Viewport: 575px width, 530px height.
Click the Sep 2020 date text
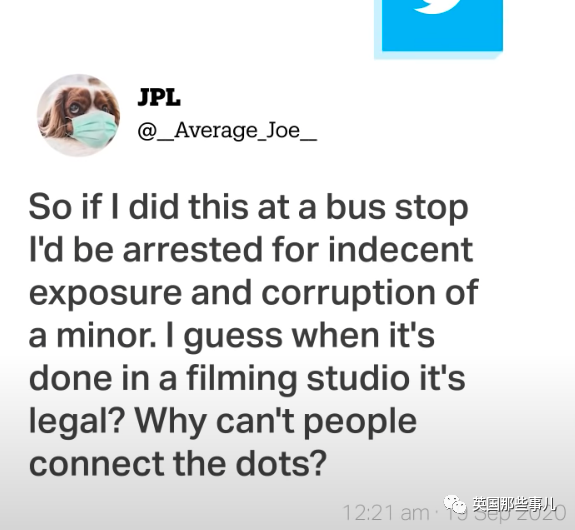coord(519,512)
